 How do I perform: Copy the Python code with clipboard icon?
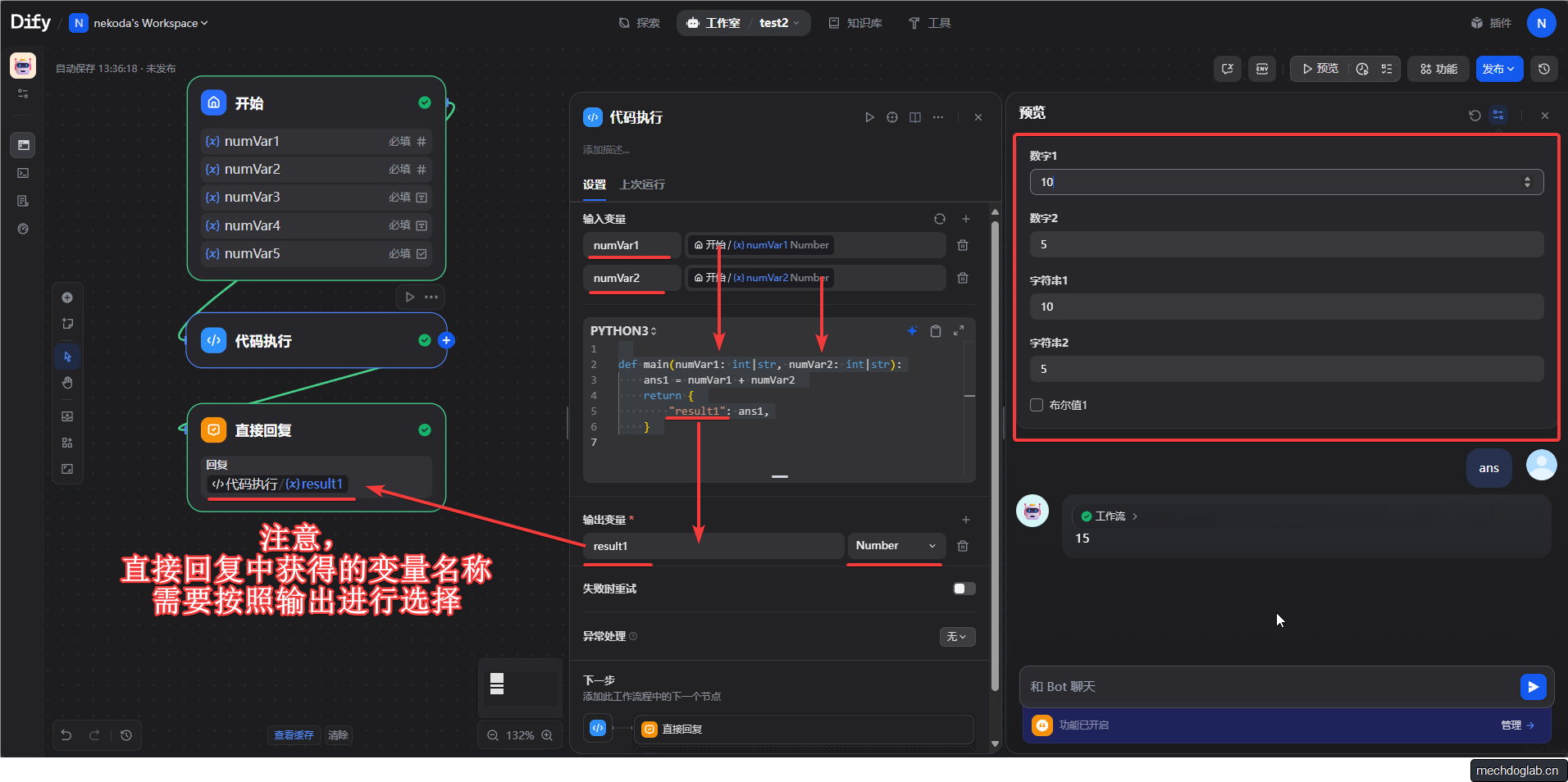pos(936,331)
